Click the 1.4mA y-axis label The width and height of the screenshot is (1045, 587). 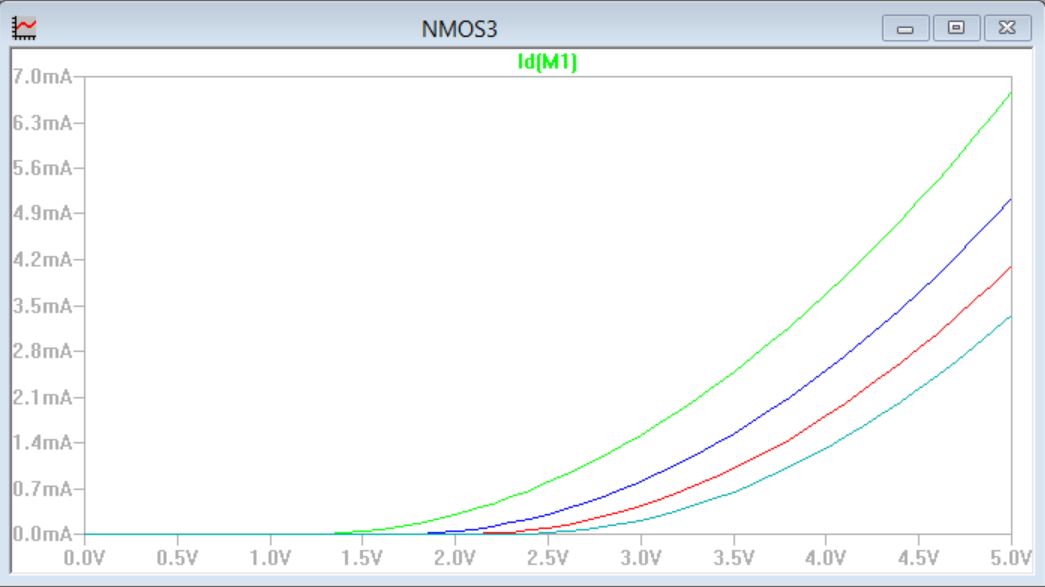(43, 442)
